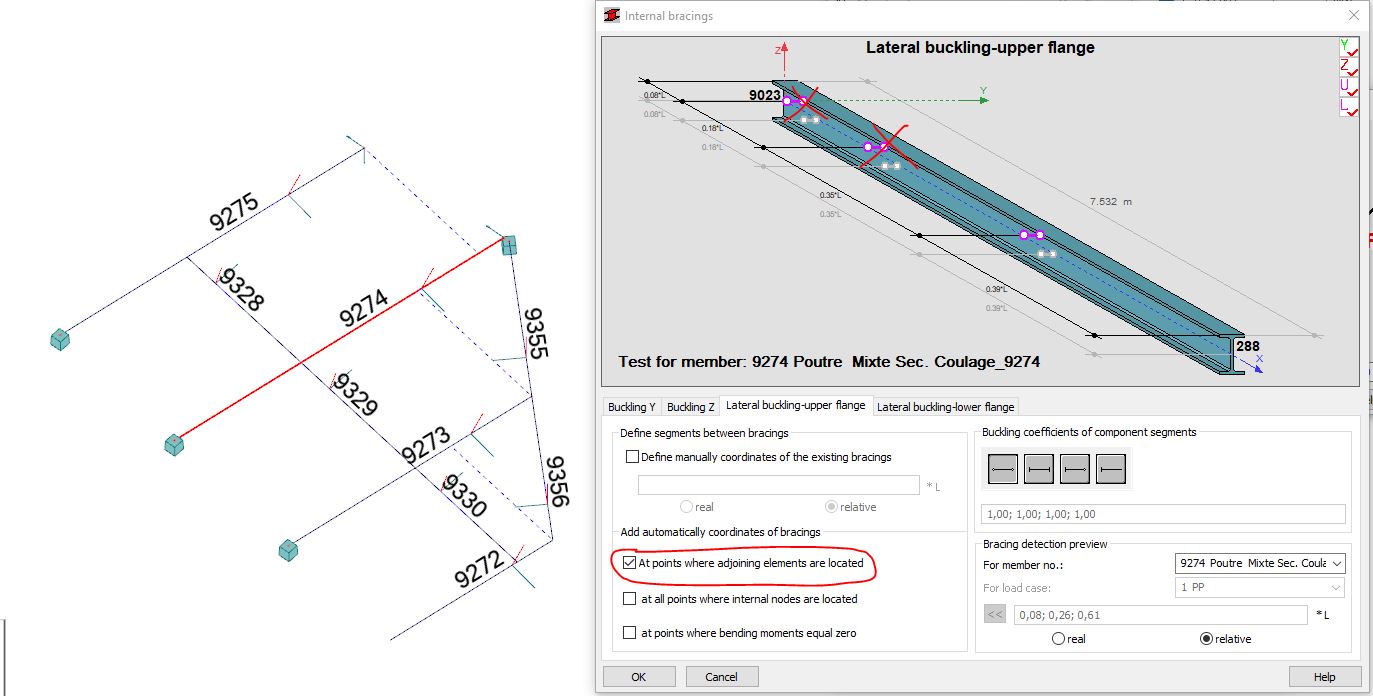The image size is (1373, 696).
Task: Switch to the Buckling Y tab
Action: coord(631,406)
